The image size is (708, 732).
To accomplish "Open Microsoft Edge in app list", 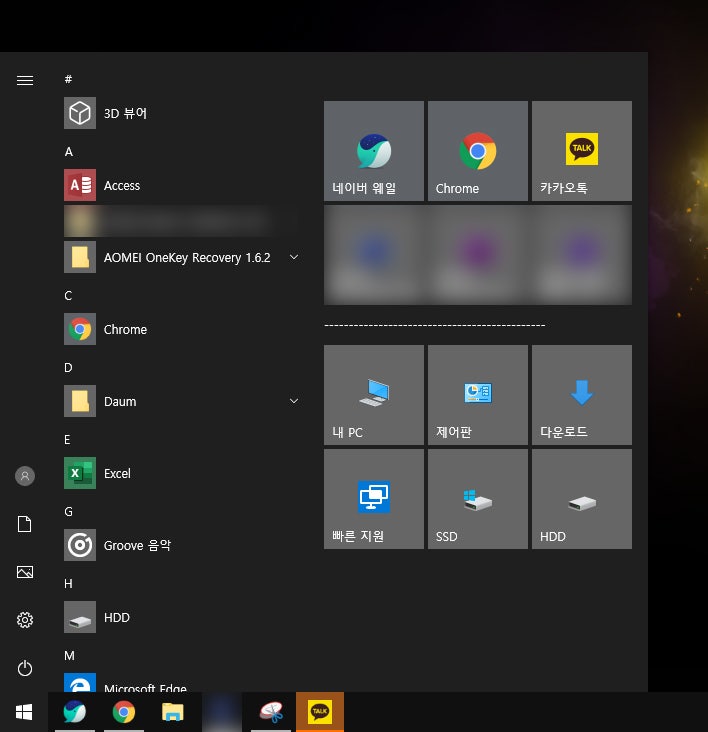I will pyautogui.click(x=181, y=683).
